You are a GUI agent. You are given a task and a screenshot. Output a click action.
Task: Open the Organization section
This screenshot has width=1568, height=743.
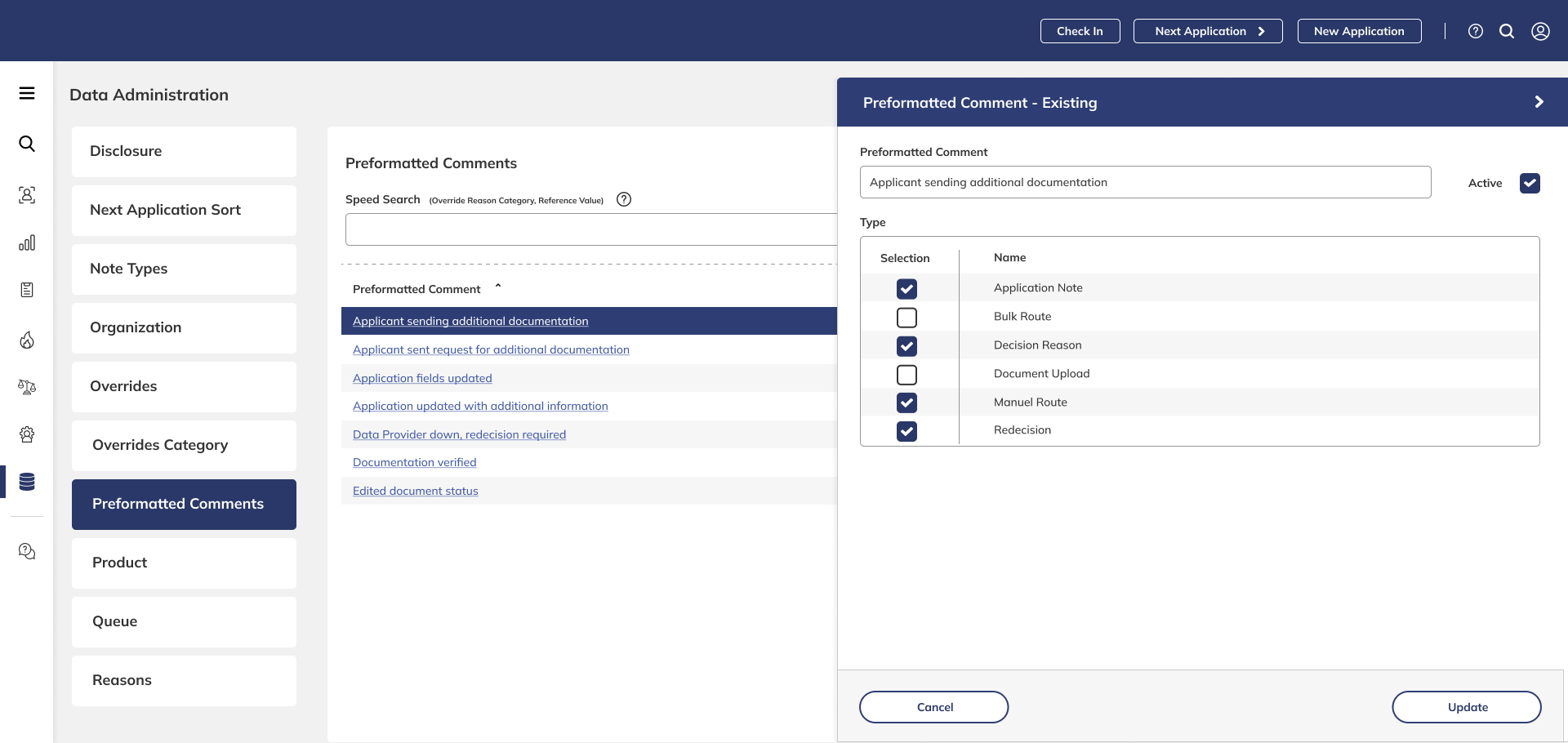(184, 327)
